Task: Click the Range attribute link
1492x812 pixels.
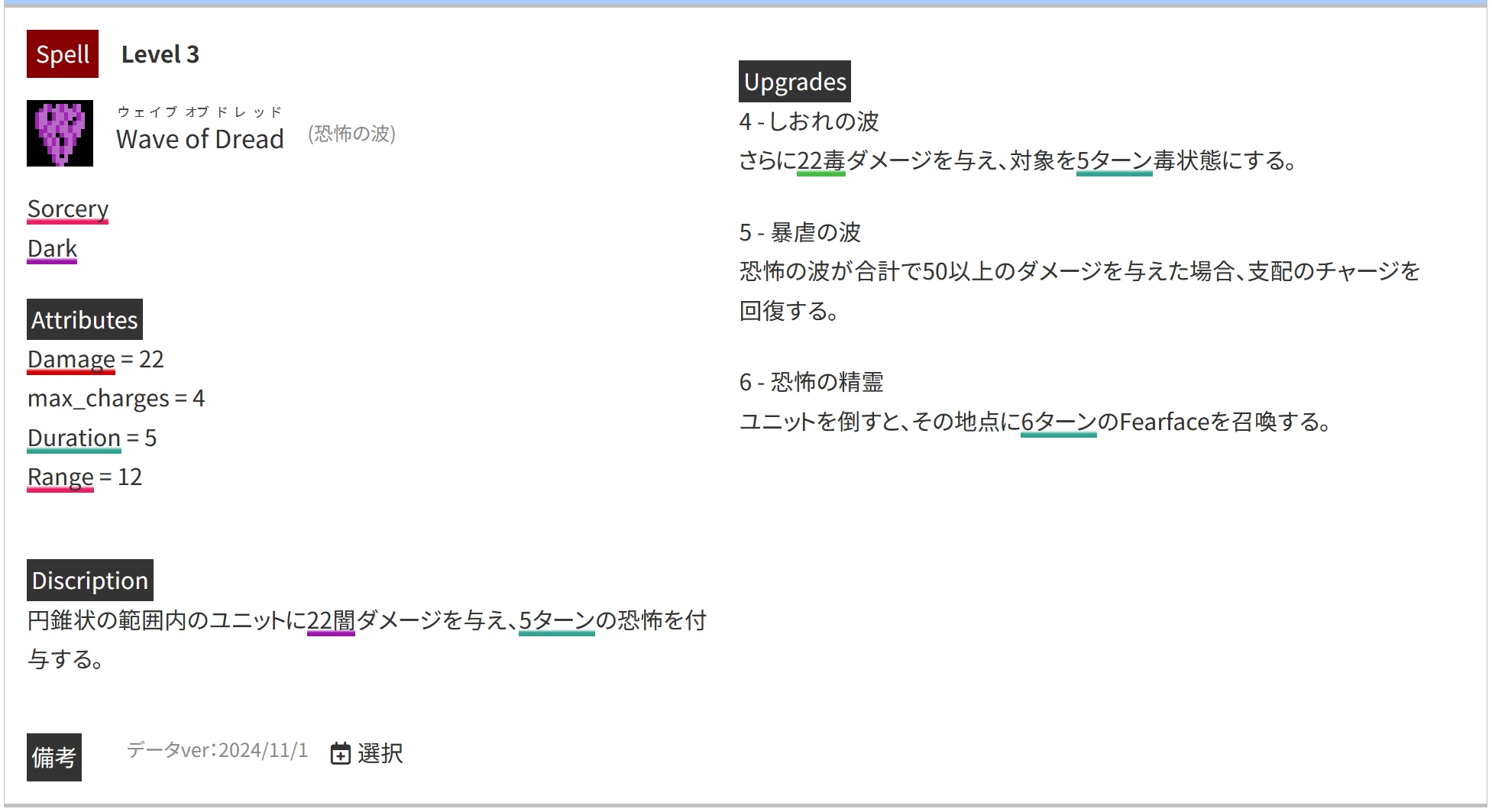Action: point(60,477)
